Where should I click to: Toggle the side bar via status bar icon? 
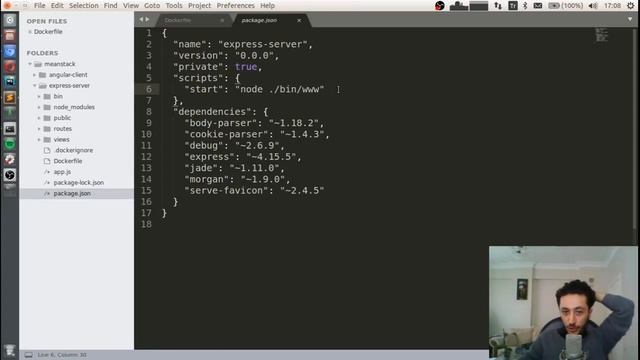point(28,355)
